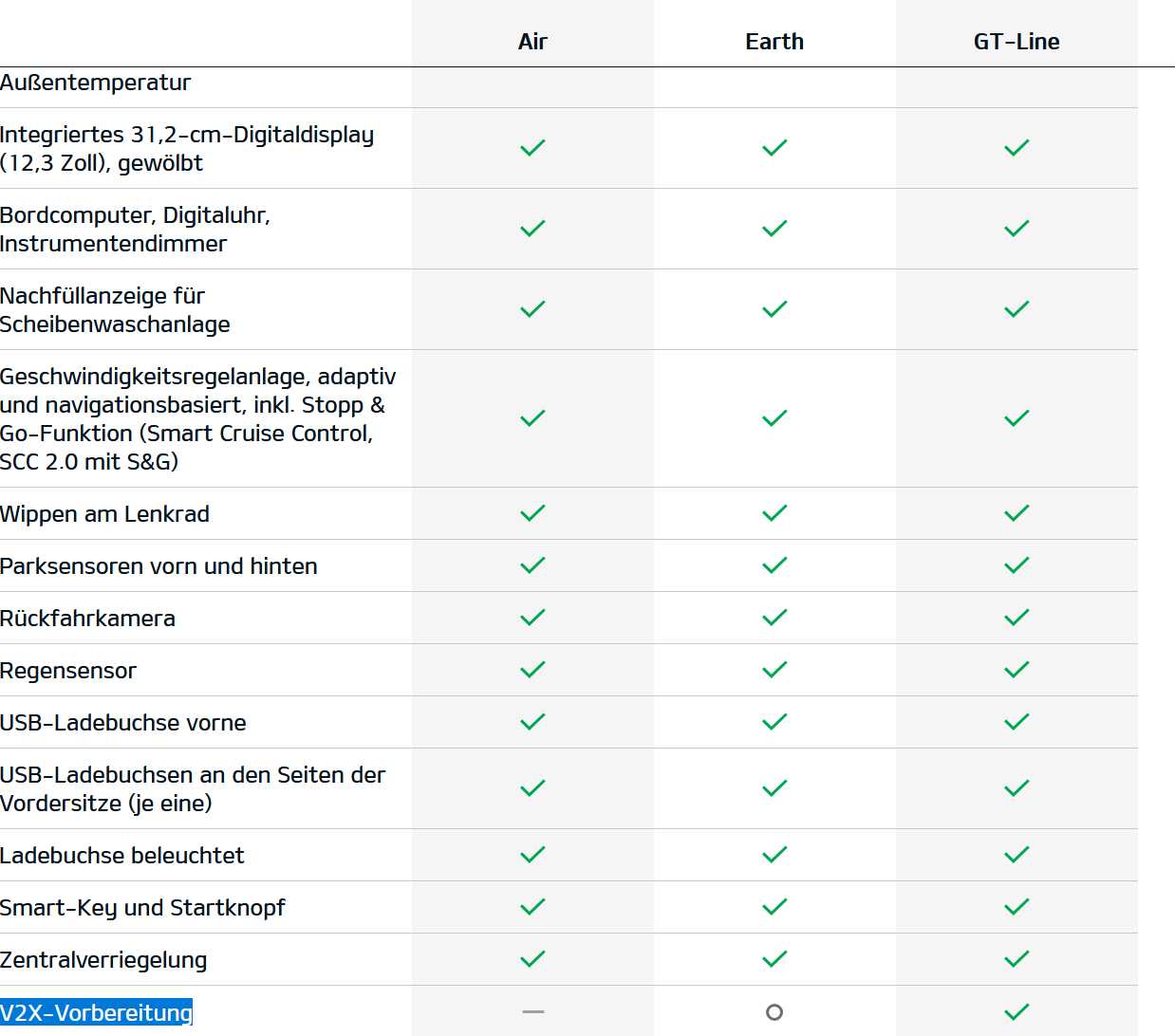1175x1036 pixels.
Task: Click the Air column header
Action: (532, 42)
